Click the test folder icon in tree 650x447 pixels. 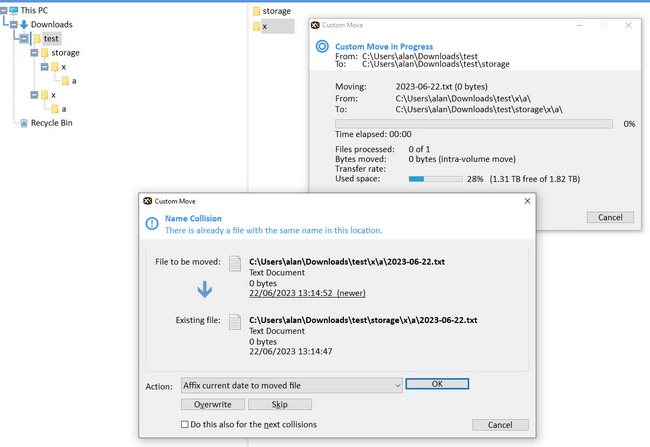(37, 39)
